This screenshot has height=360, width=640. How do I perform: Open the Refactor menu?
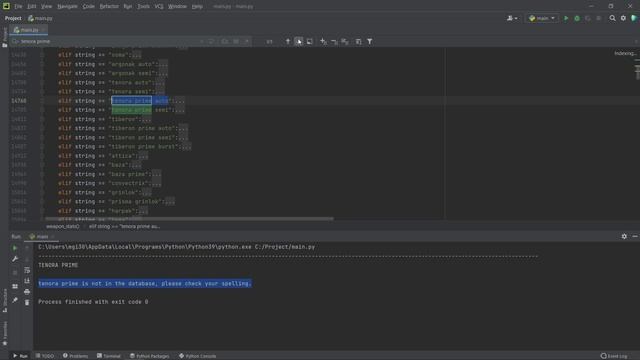tap(109, 7)
